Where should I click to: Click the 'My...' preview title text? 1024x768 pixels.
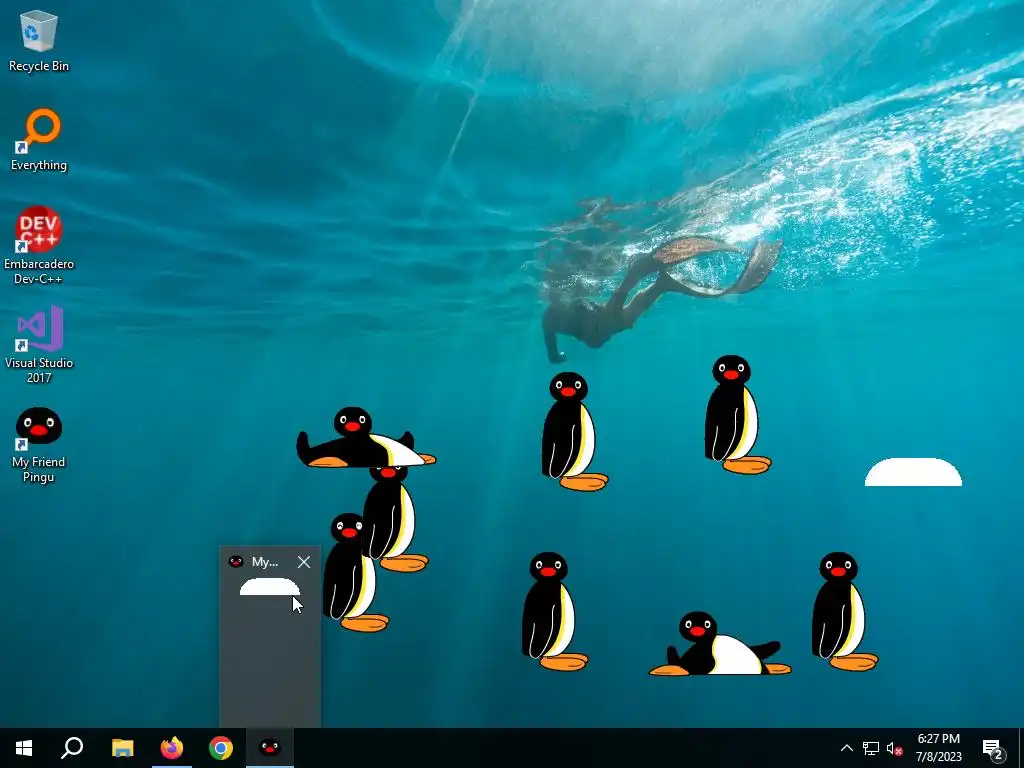(x=264, y=562)
